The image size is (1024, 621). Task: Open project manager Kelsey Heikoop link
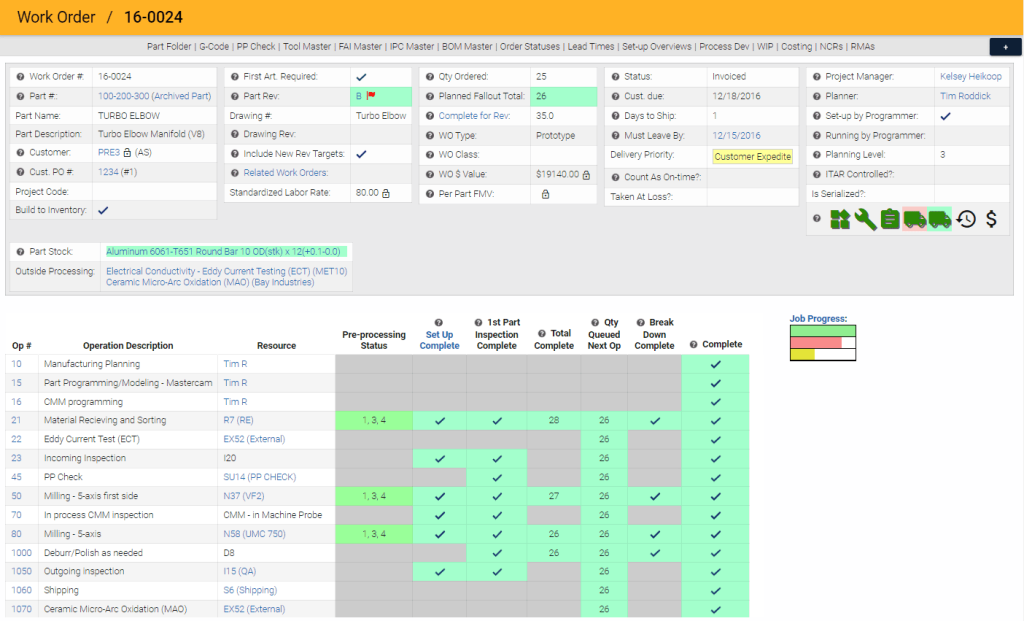tap(971, 77)
